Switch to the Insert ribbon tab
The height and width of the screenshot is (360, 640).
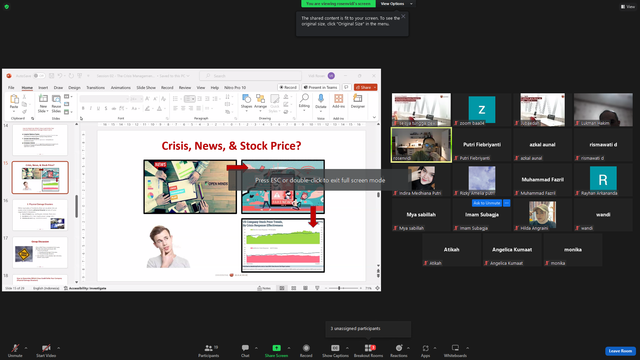tap(43, 87)
